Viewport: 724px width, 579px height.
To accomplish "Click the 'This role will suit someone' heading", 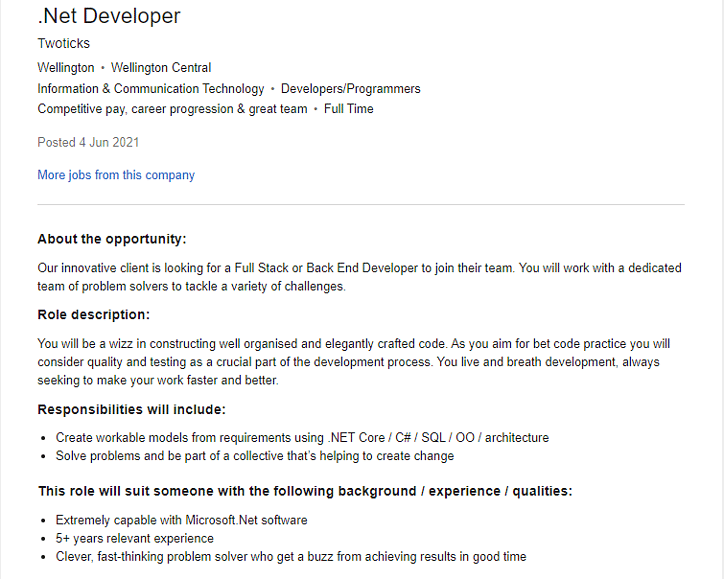I will coord(305,491).
